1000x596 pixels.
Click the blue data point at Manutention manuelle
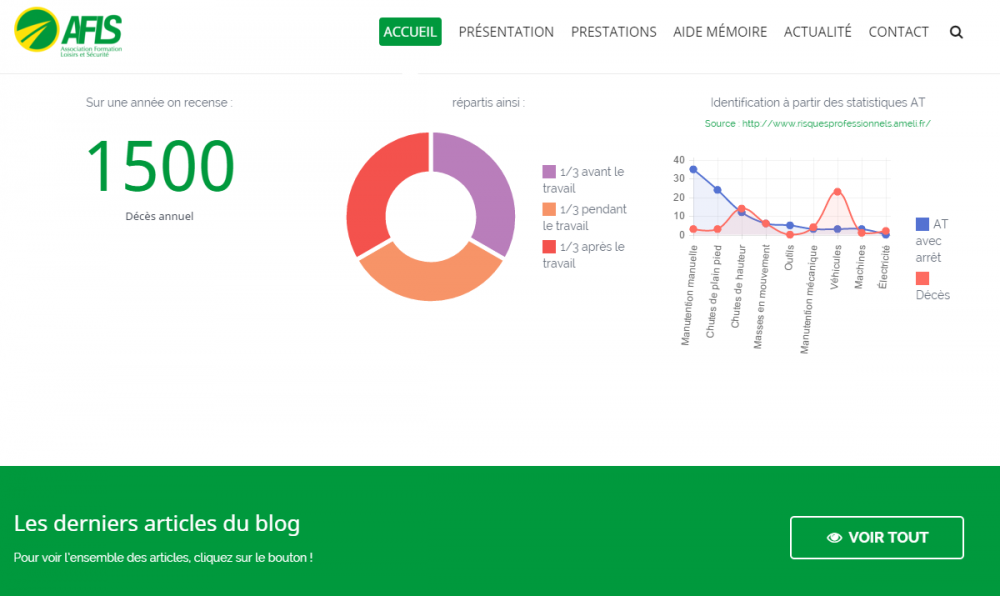coord(693,169)
